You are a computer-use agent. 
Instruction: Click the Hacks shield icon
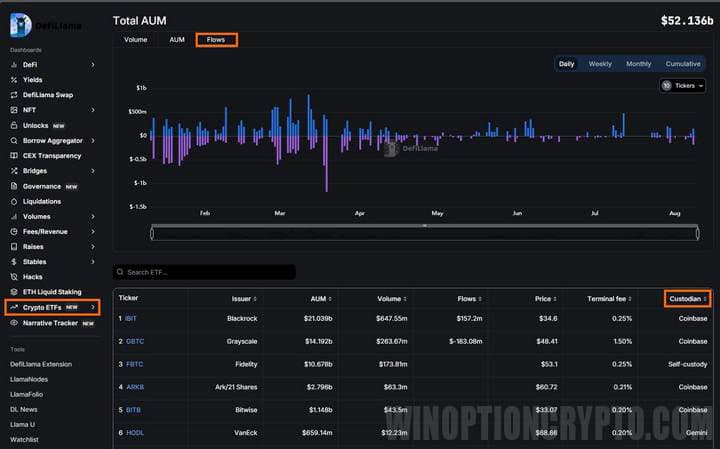tap(14, 277)
